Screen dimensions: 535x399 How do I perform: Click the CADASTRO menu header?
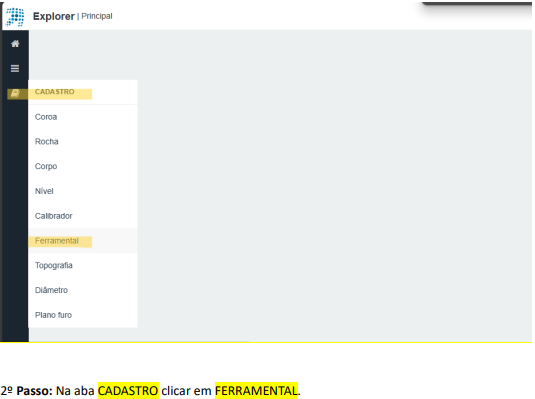pos(55,92)
